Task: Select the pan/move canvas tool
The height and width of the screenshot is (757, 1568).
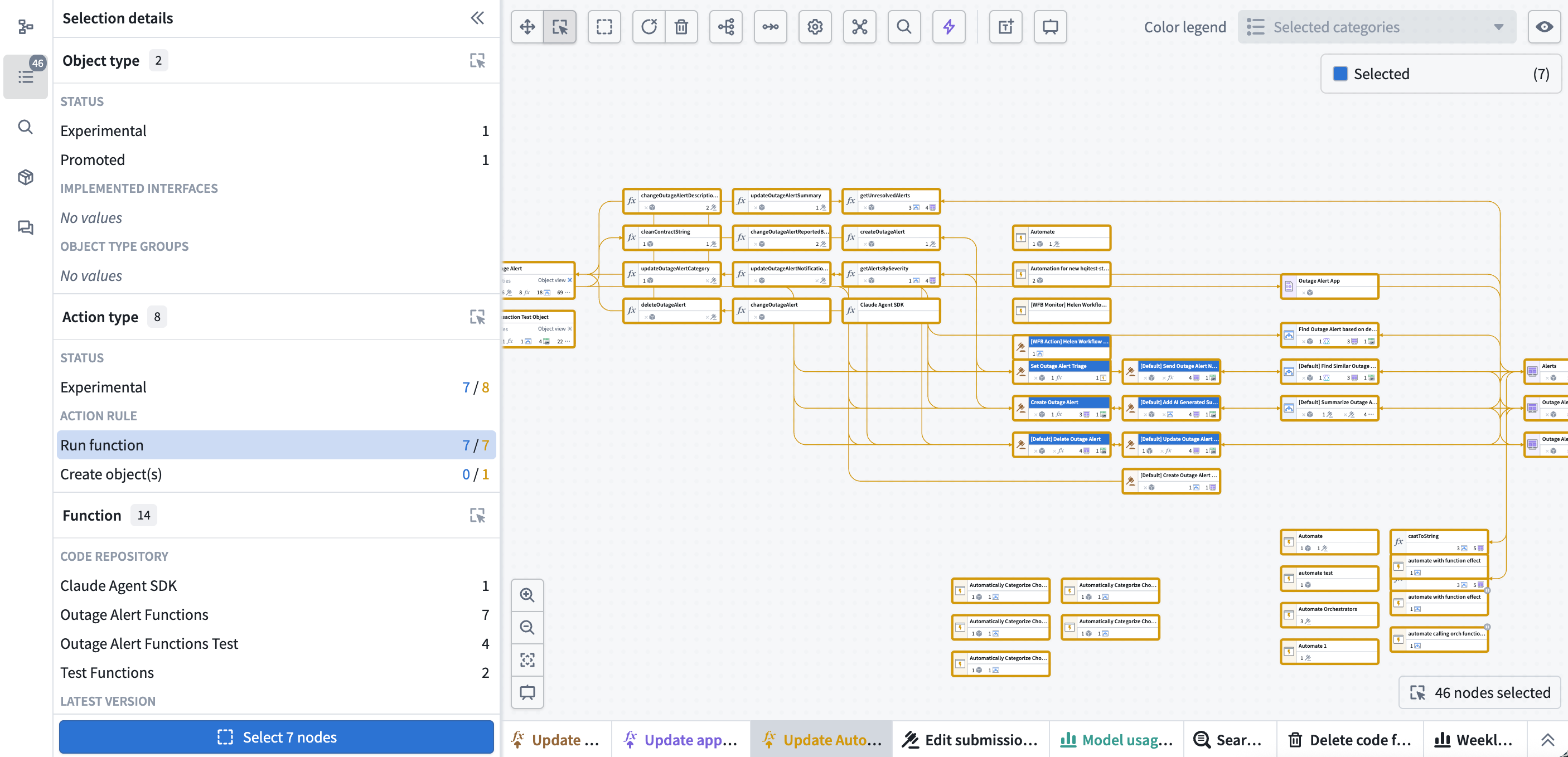Action: click(527, 27)
